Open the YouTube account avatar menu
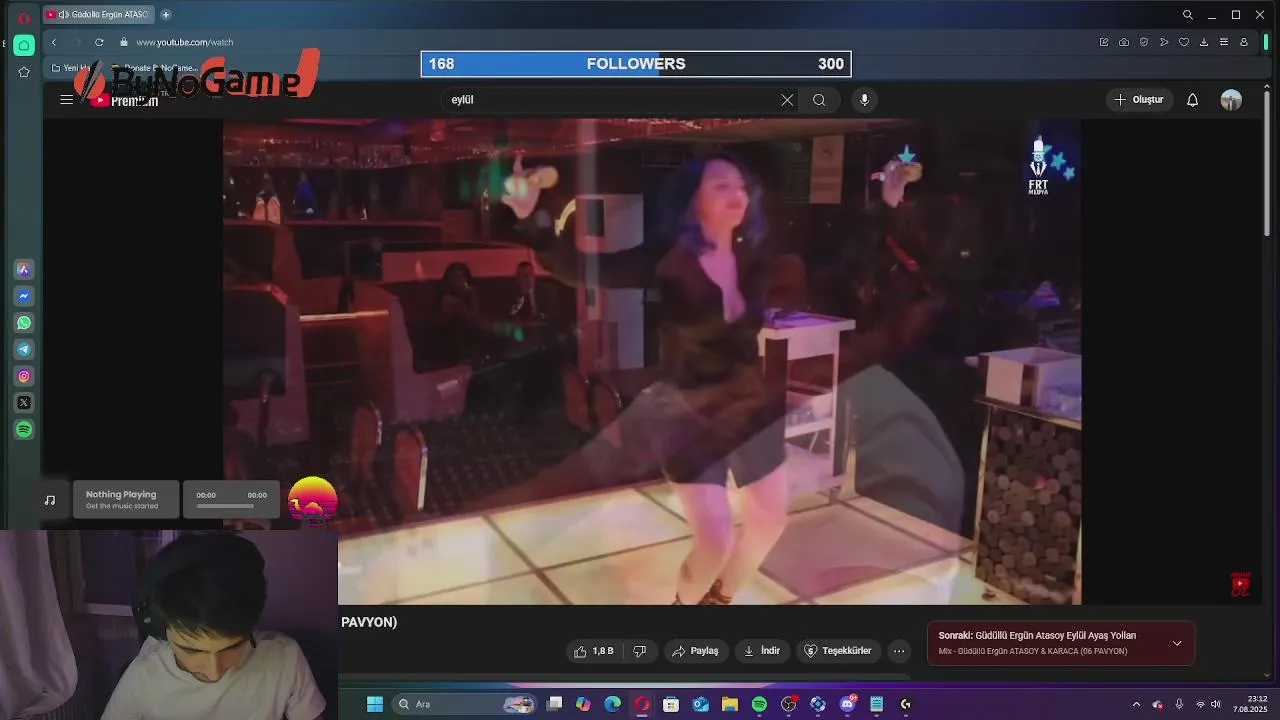Image resolution: width=1280 pixels, height=720 pixels. point(1231,100)
